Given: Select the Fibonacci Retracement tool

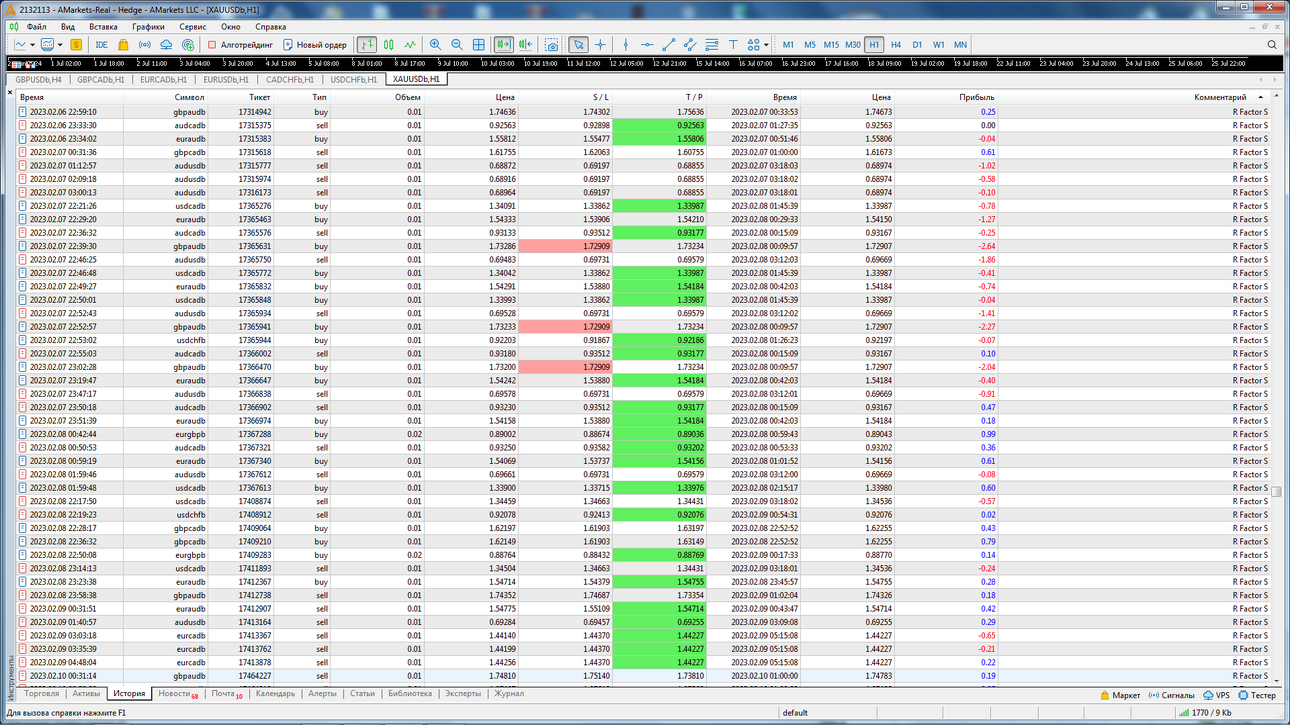Looking at the screenshot, I should (712, 45).
